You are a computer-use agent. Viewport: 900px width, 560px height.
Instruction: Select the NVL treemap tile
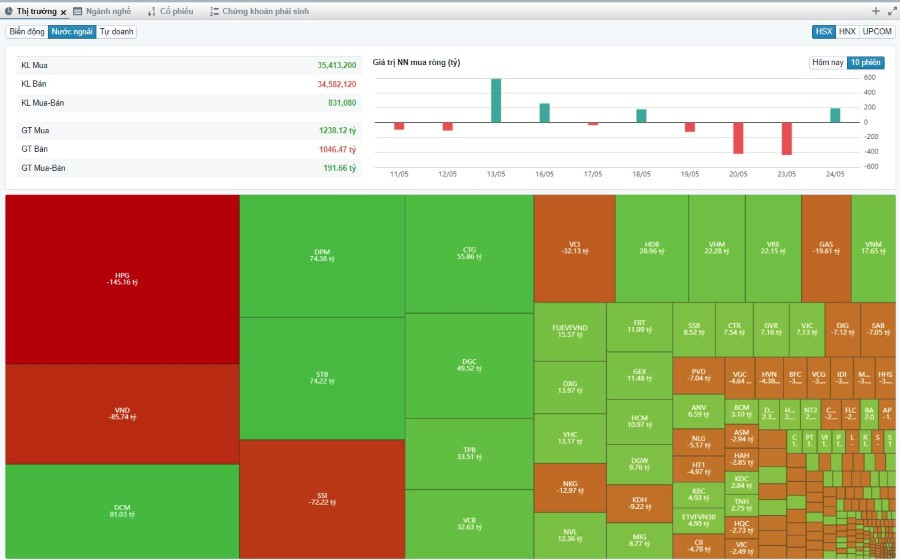[x=569, y=535]
